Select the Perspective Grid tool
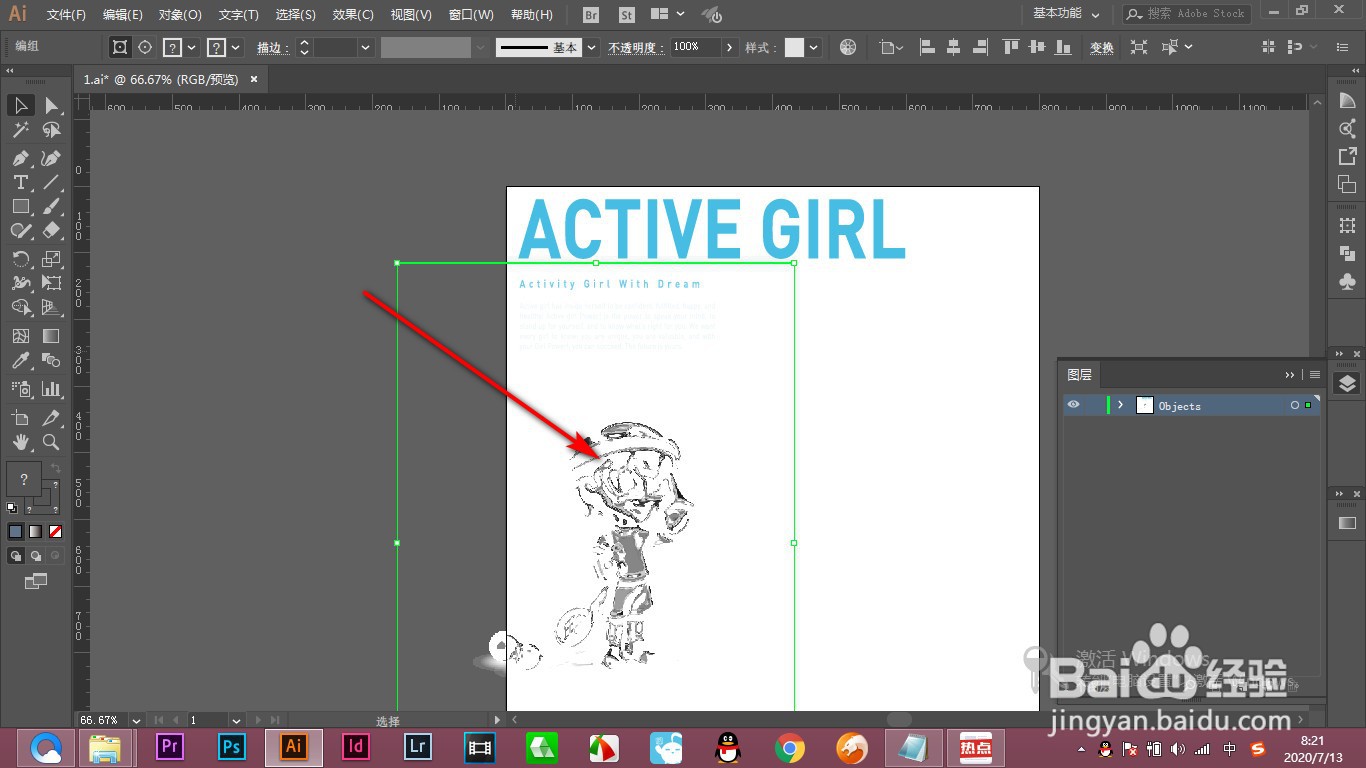Screen dimensions: 1366x768 point(51,307)
